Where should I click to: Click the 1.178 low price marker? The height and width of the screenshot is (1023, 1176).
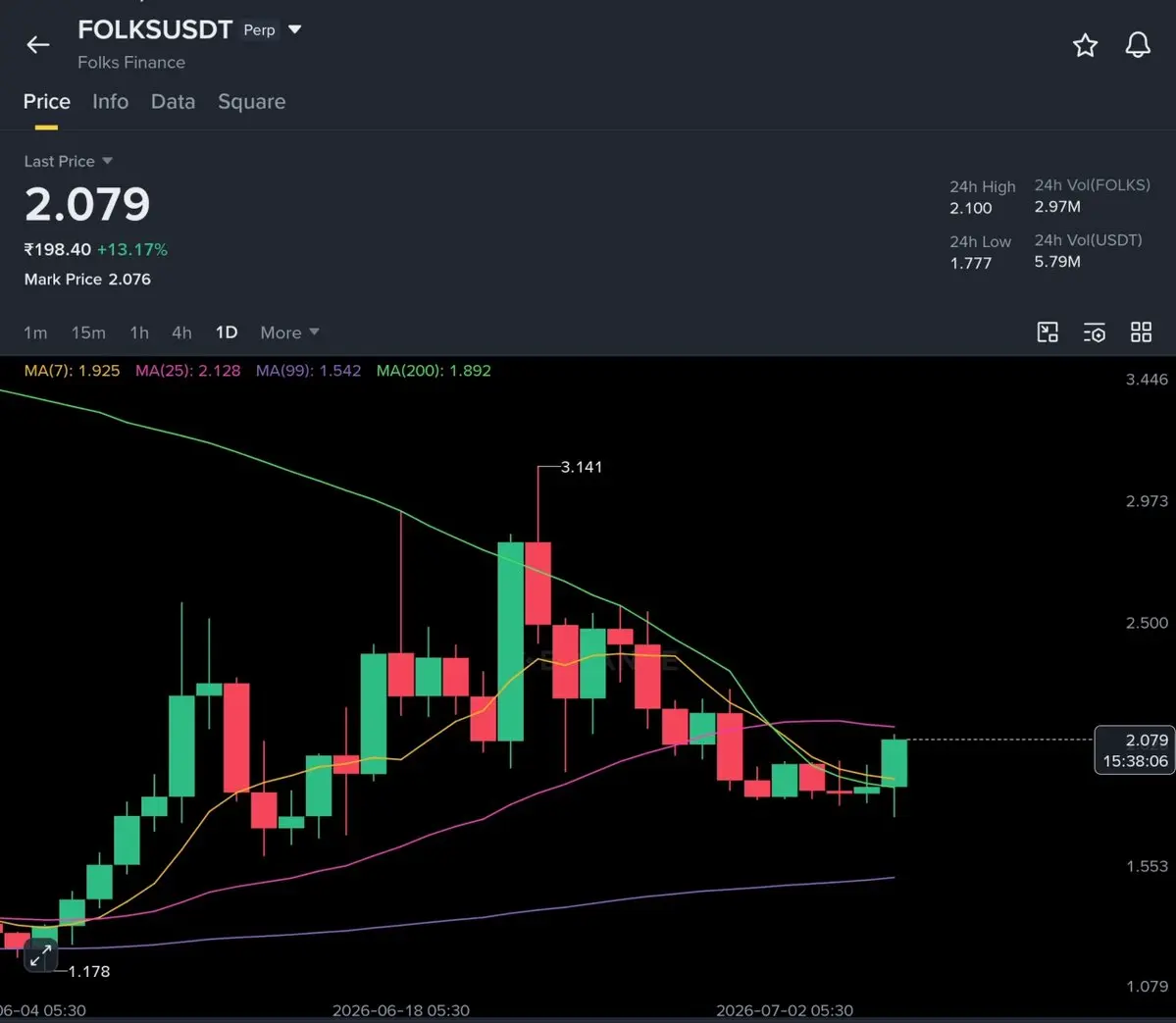(89, 971)
